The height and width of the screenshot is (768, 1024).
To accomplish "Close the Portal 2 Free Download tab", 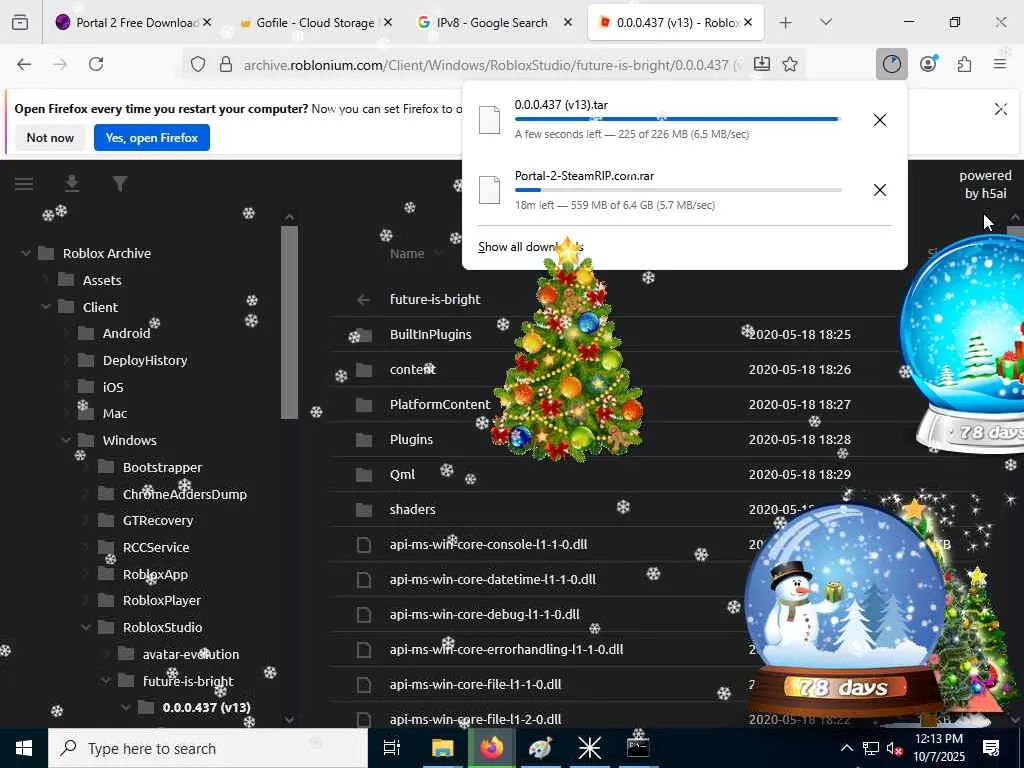I will pyautogui.click(x=207, y=23).
